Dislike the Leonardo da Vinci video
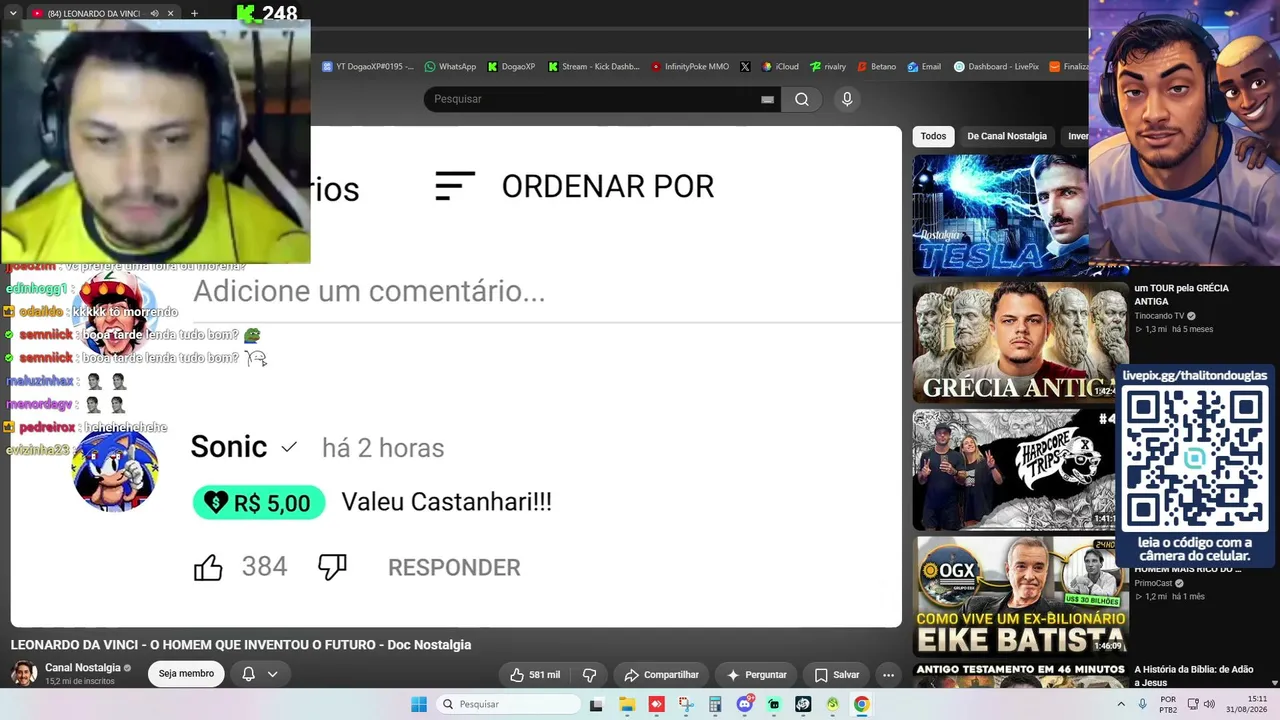Image resolution: width=1280 pixels, height=720 pixels. click(589, 675)
